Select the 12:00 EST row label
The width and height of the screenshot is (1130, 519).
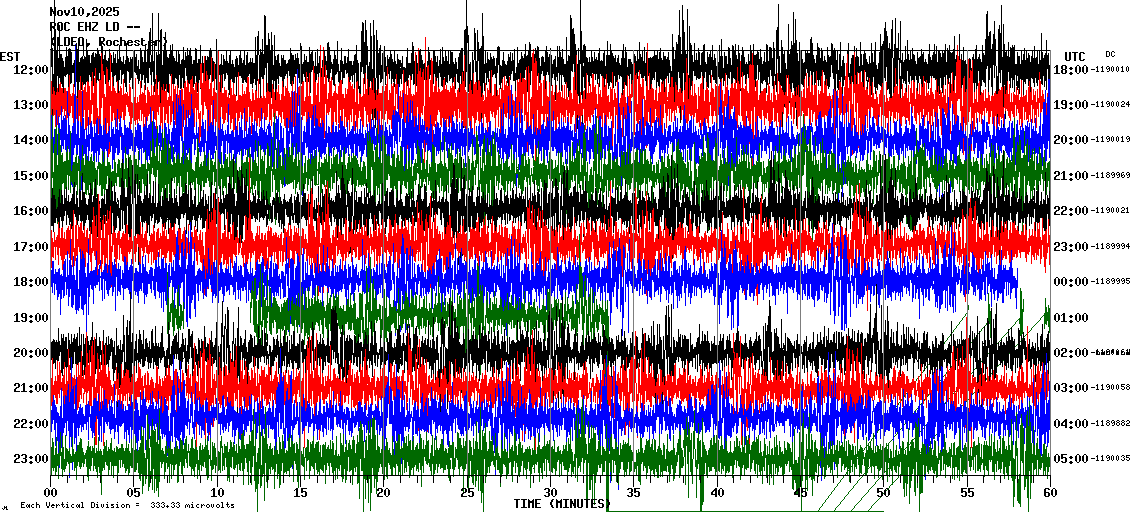coord(32,69)
